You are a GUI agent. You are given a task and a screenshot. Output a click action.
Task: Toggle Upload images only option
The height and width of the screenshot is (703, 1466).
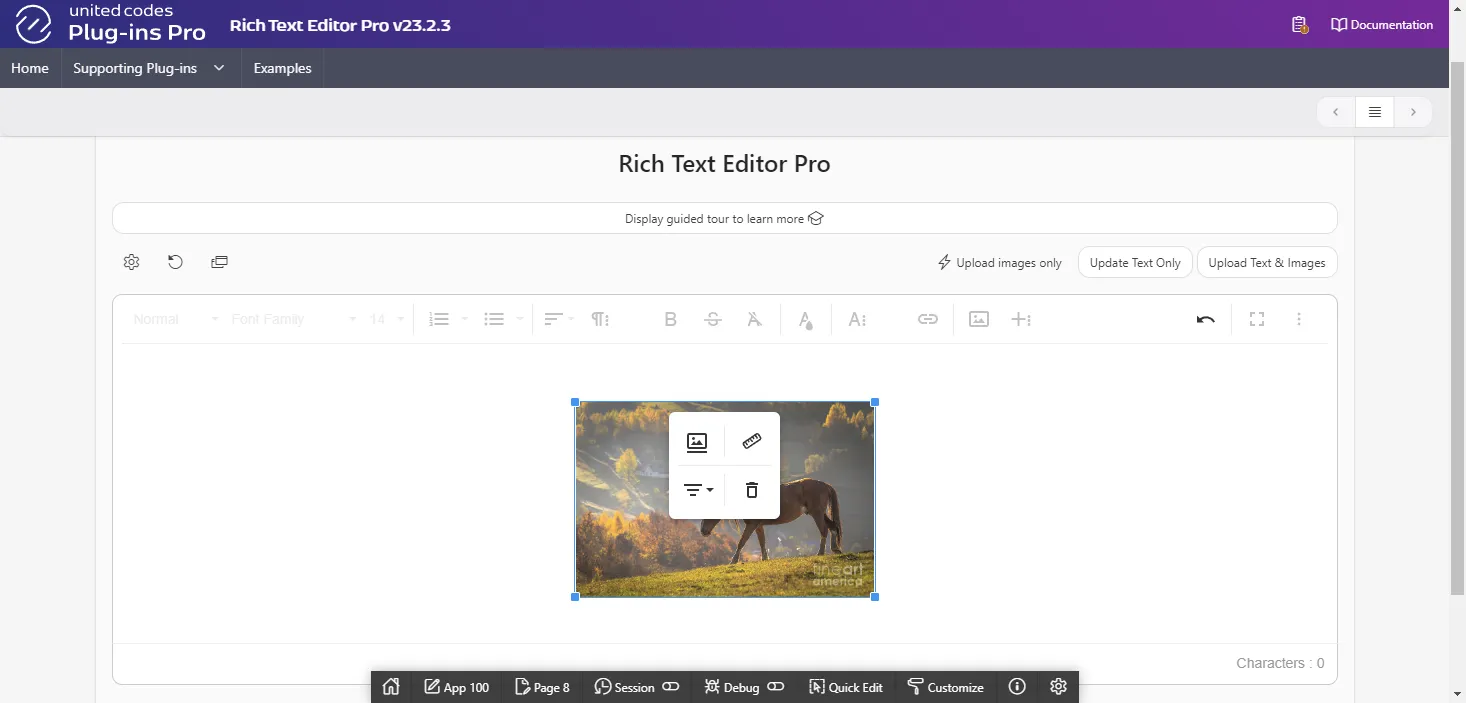pos(999,263)
